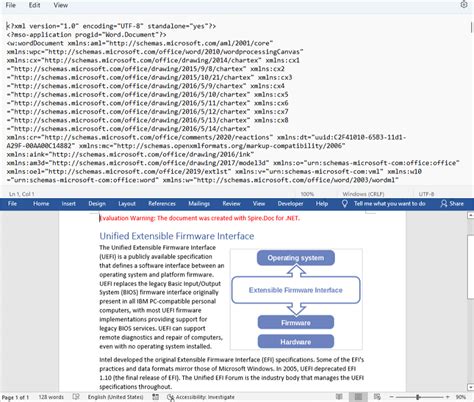Viewport: 474px width, 402px height.
Task: Click paragraph starting Intel developed the original
Action: (232, 373)
